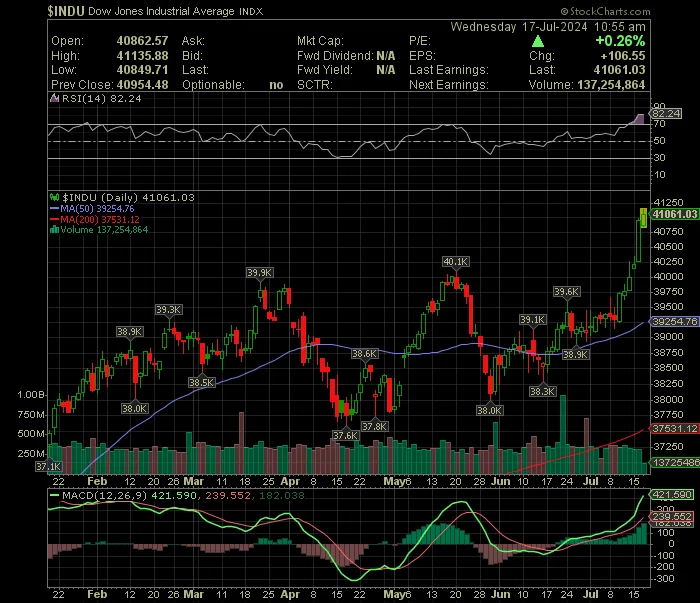Click the 41250 price axis label

[668, 203]
